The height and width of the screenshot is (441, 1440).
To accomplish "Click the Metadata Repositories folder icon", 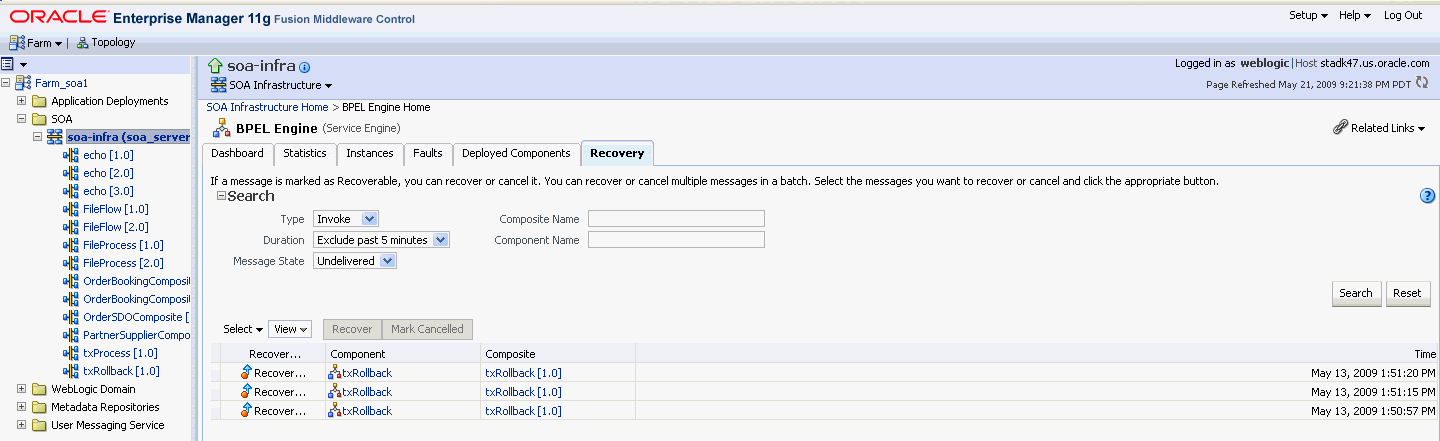I will click(x=39, y=407).
